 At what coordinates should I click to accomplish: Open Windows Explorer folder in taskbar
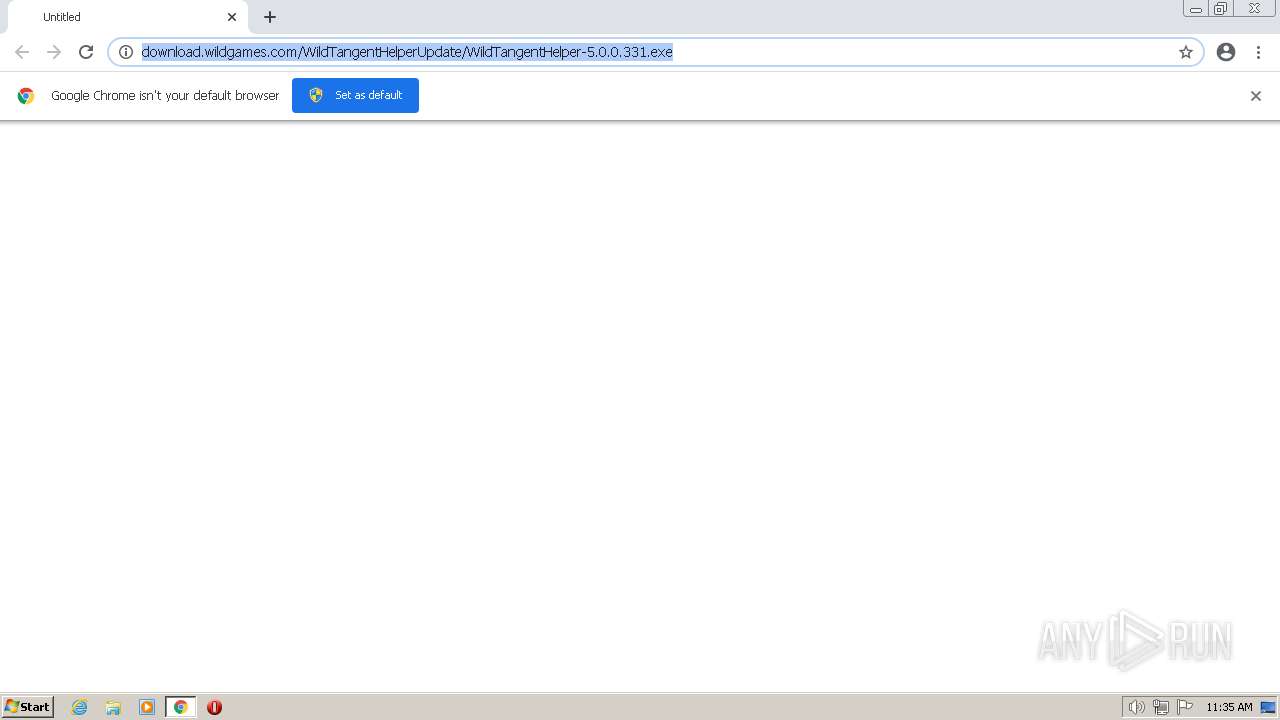[113, 707]
